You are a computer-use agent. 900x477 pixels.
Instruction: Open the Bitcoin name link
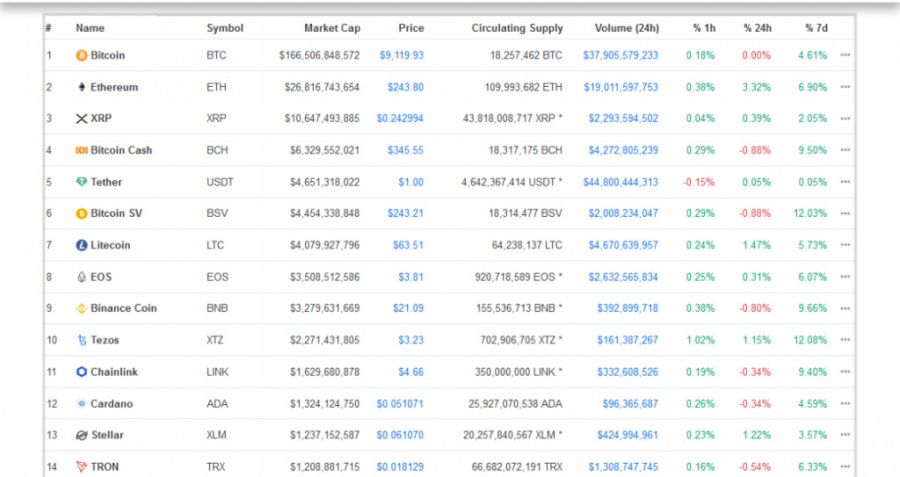(x=107, y=55)
